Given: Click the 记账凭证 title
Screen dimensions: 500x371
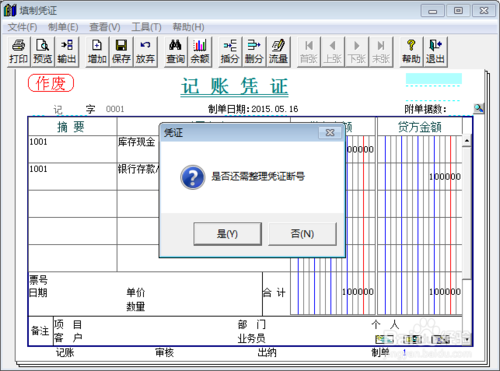Looking at the screenshot, I should click(234, 86).
